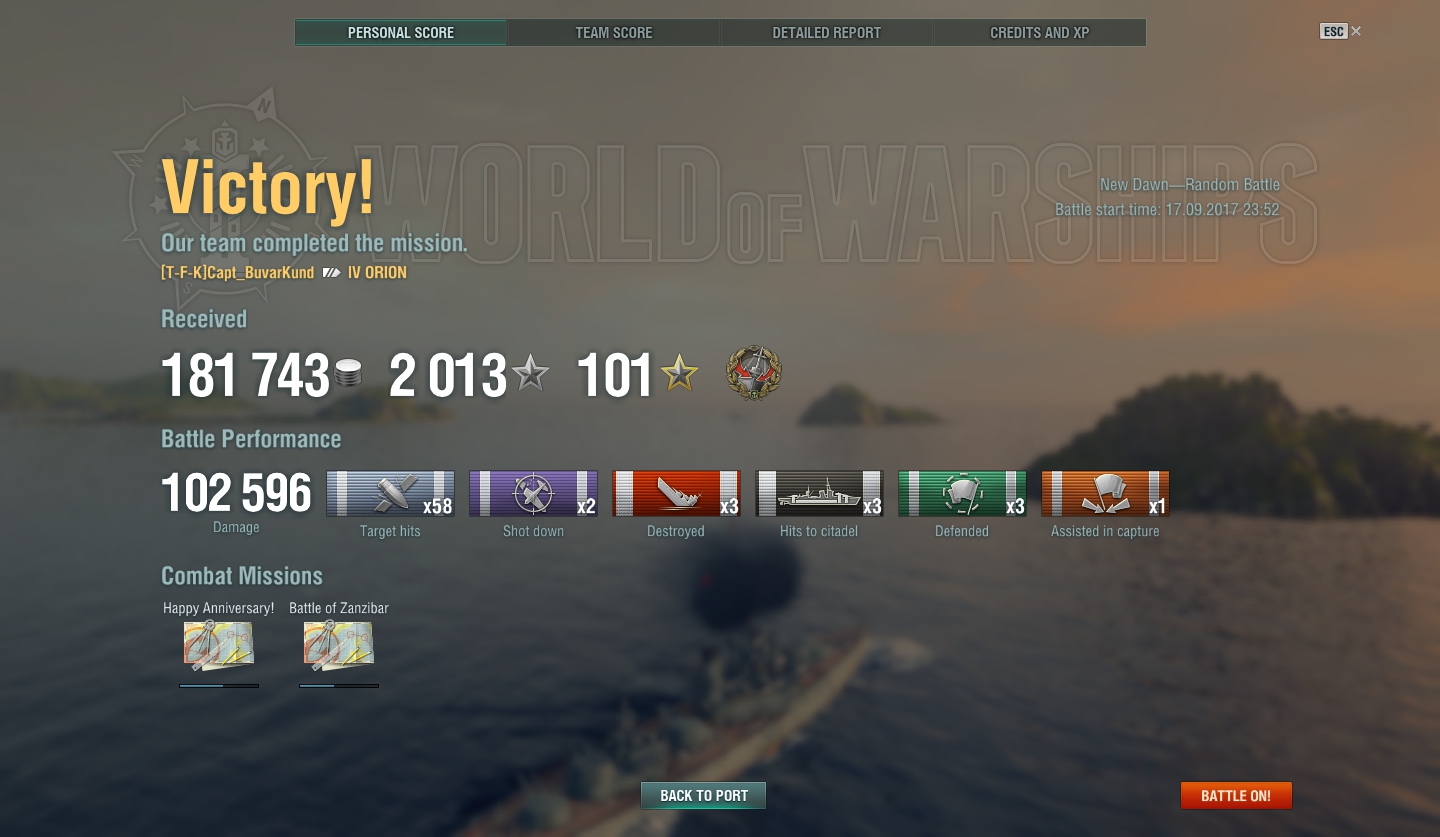Click the Destroyed ships ribbon icon

tap(676, 494)
